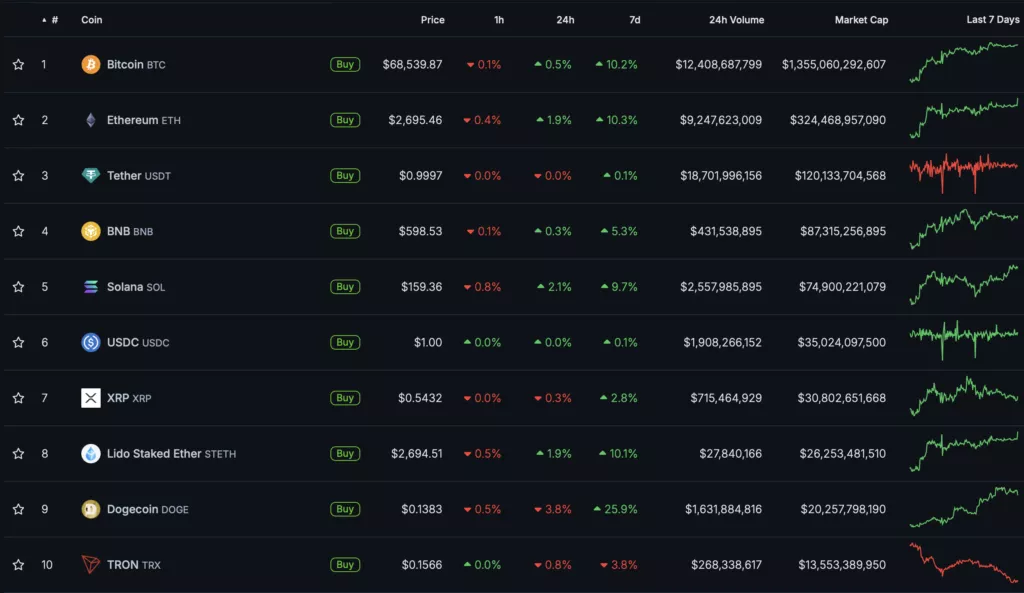The width and height of the screenshot is (1024, 593).
Task: Favorite Bitcoin with its star
Action: 18,65
